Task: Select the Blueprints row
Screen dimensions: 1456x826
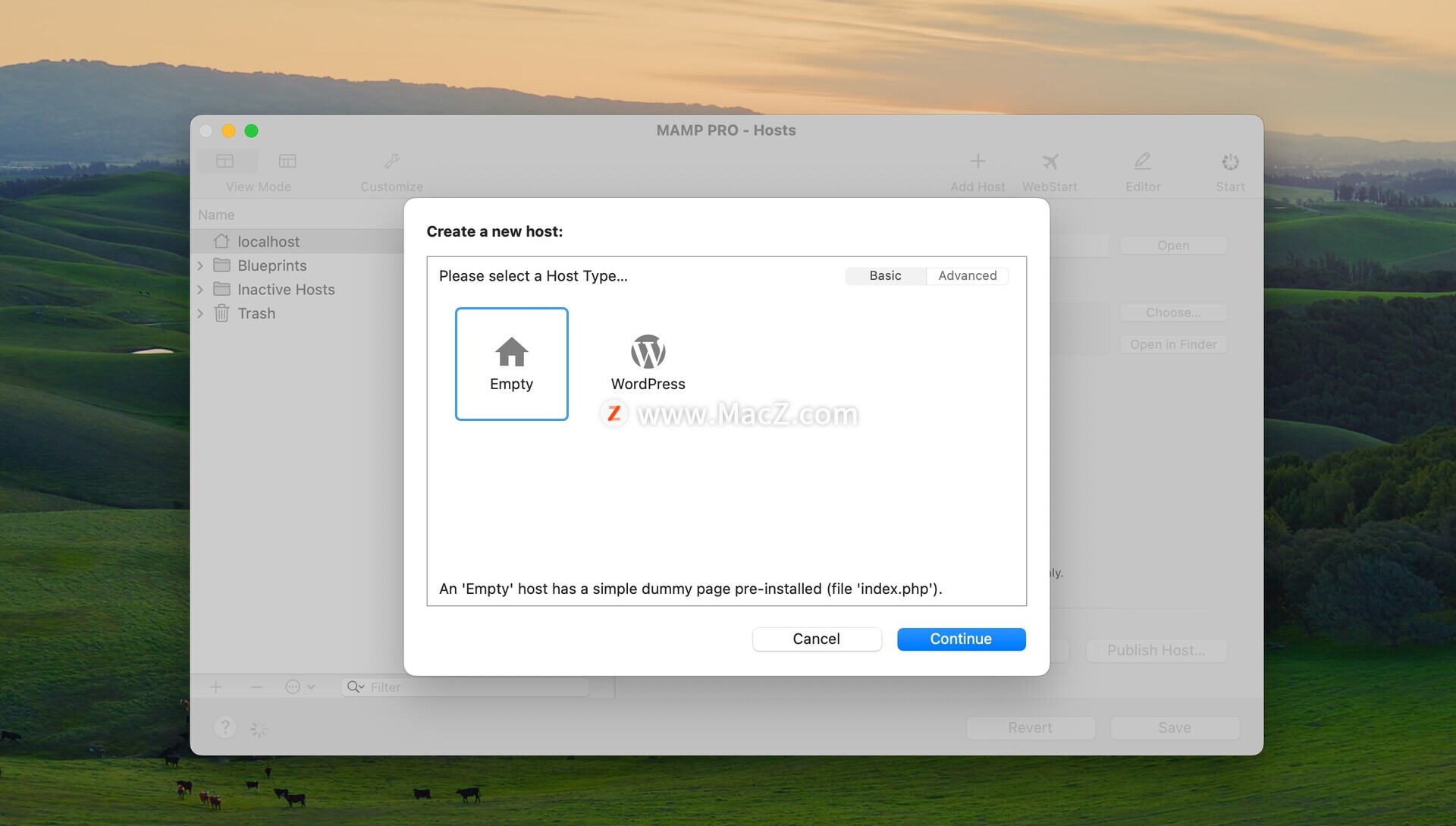Action: tap(298, 265)
